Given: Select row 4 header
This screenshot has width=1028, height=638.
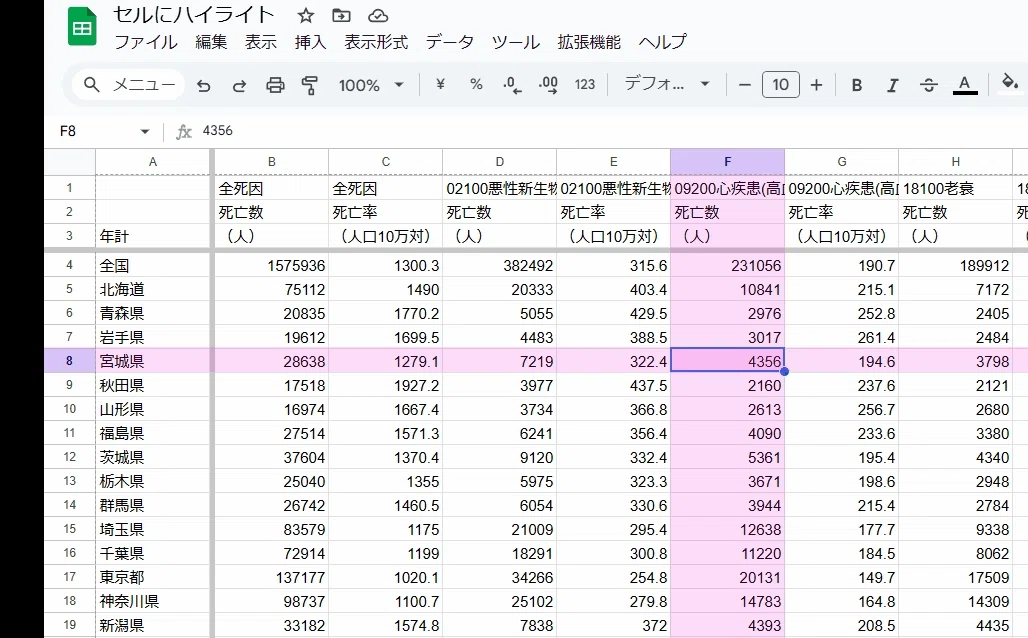Looking at the screenshot, I should coord(69,265).
